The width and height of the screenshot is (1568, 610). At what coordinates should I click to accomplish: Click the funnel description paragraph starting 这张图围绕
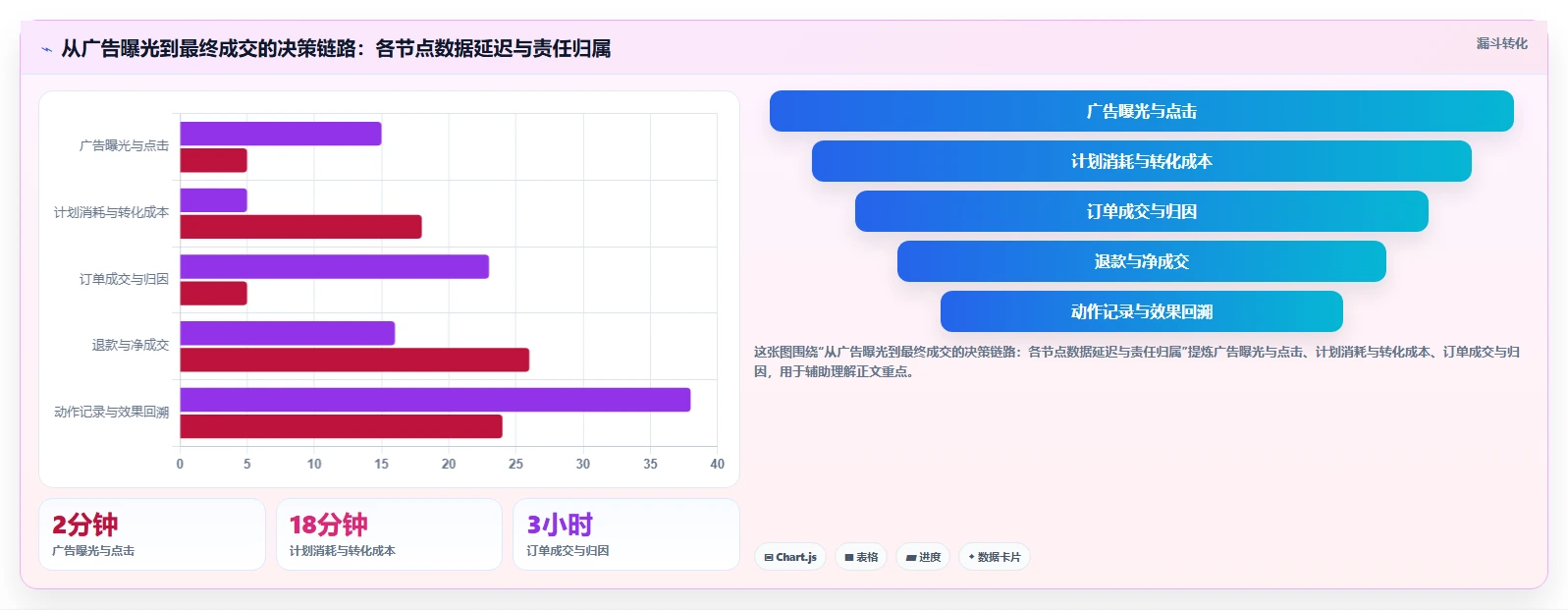pos(1137,361)
